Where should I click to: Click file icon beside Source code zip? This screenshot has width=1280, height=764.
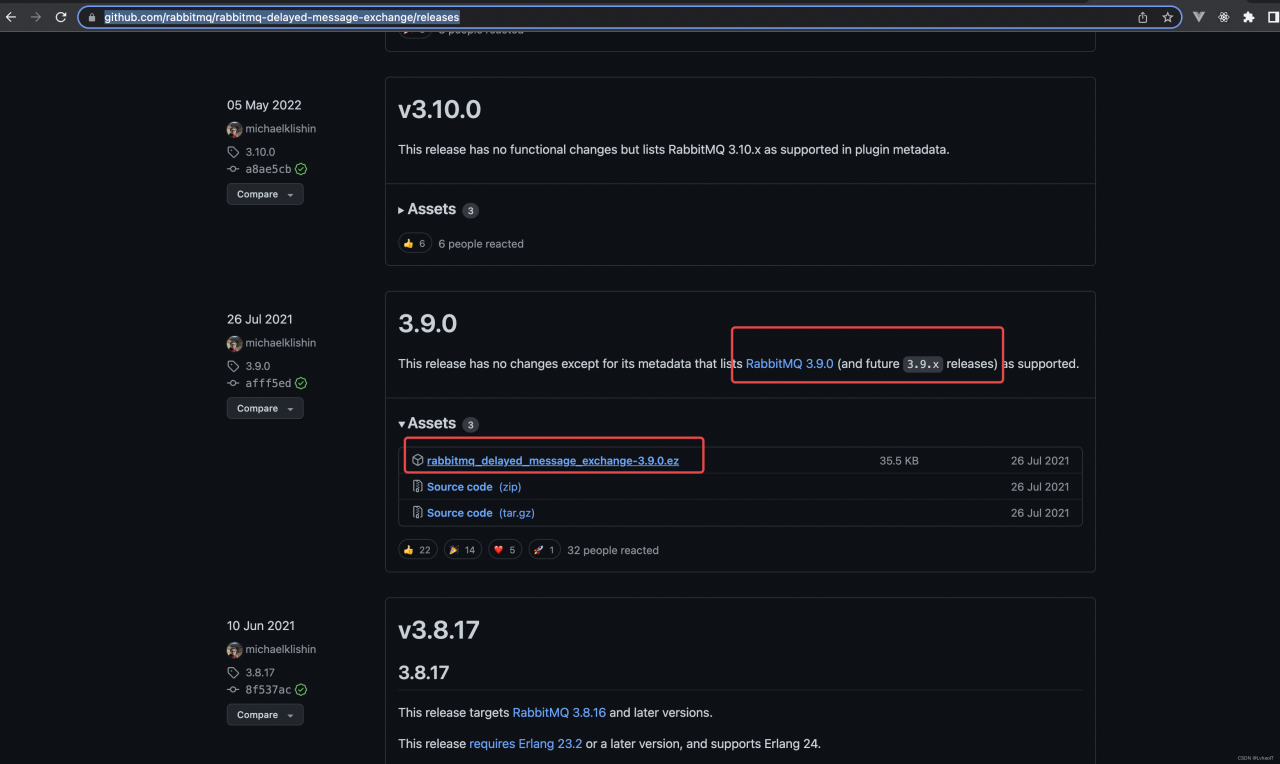[x=418, y=487]
